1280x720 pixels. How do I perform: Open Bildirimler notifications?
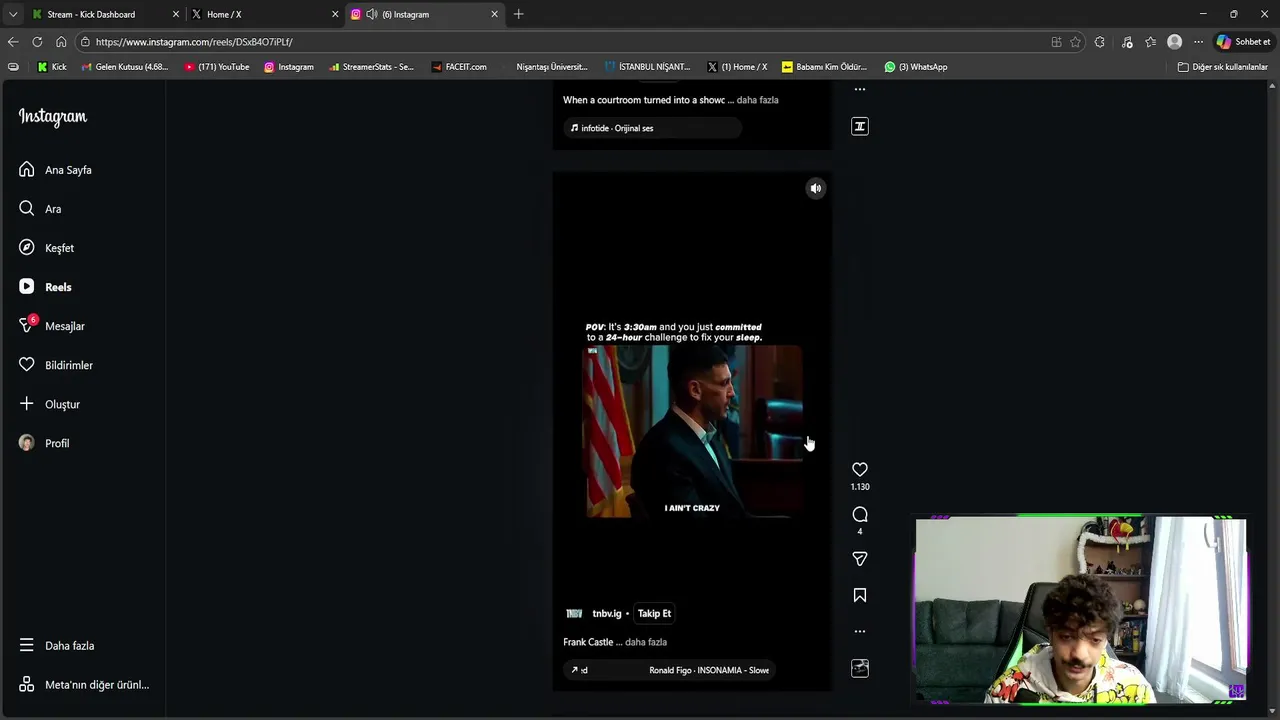(x=56, y=365)
